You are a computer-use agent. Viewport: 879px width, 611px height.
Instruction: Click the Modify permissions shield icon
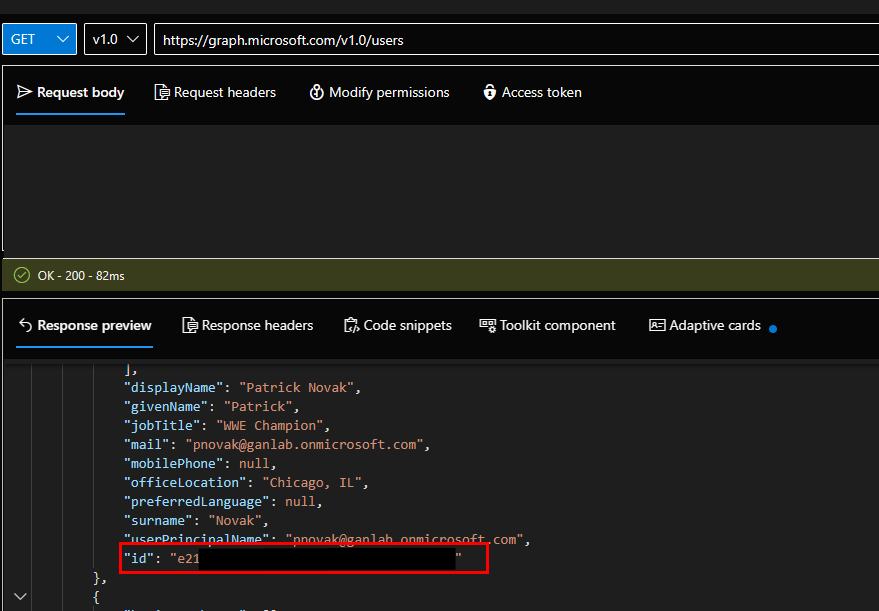[x=317, y=92]
